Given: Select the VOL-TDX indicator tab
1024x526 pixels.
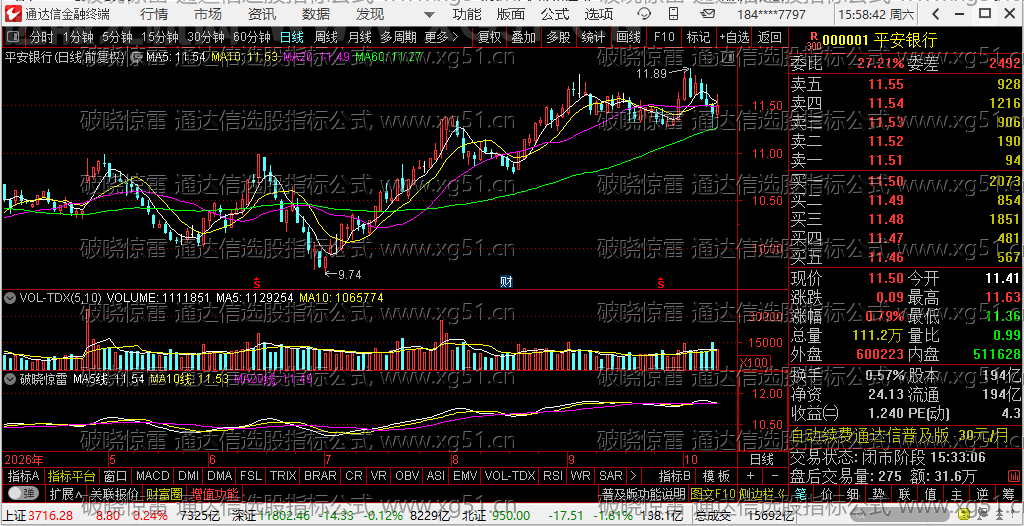Looking at the screenshot, I should point(510,476).
